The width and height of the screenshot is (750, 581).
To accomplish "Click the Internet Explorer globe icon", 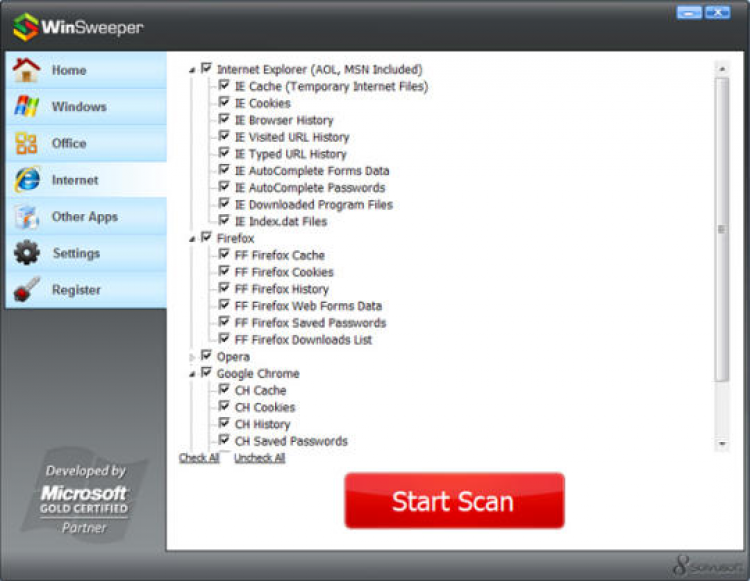I will coord(27,180).
